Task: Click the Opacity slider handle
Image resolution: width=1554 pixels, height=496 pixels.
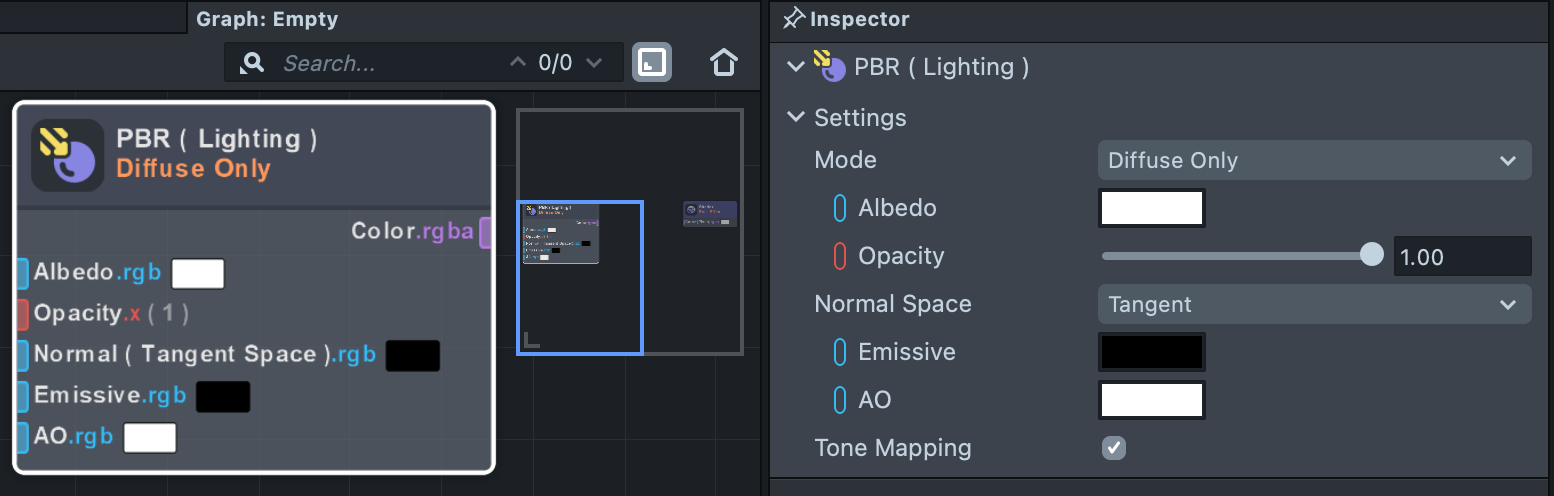Action: tap(1372, 256)
